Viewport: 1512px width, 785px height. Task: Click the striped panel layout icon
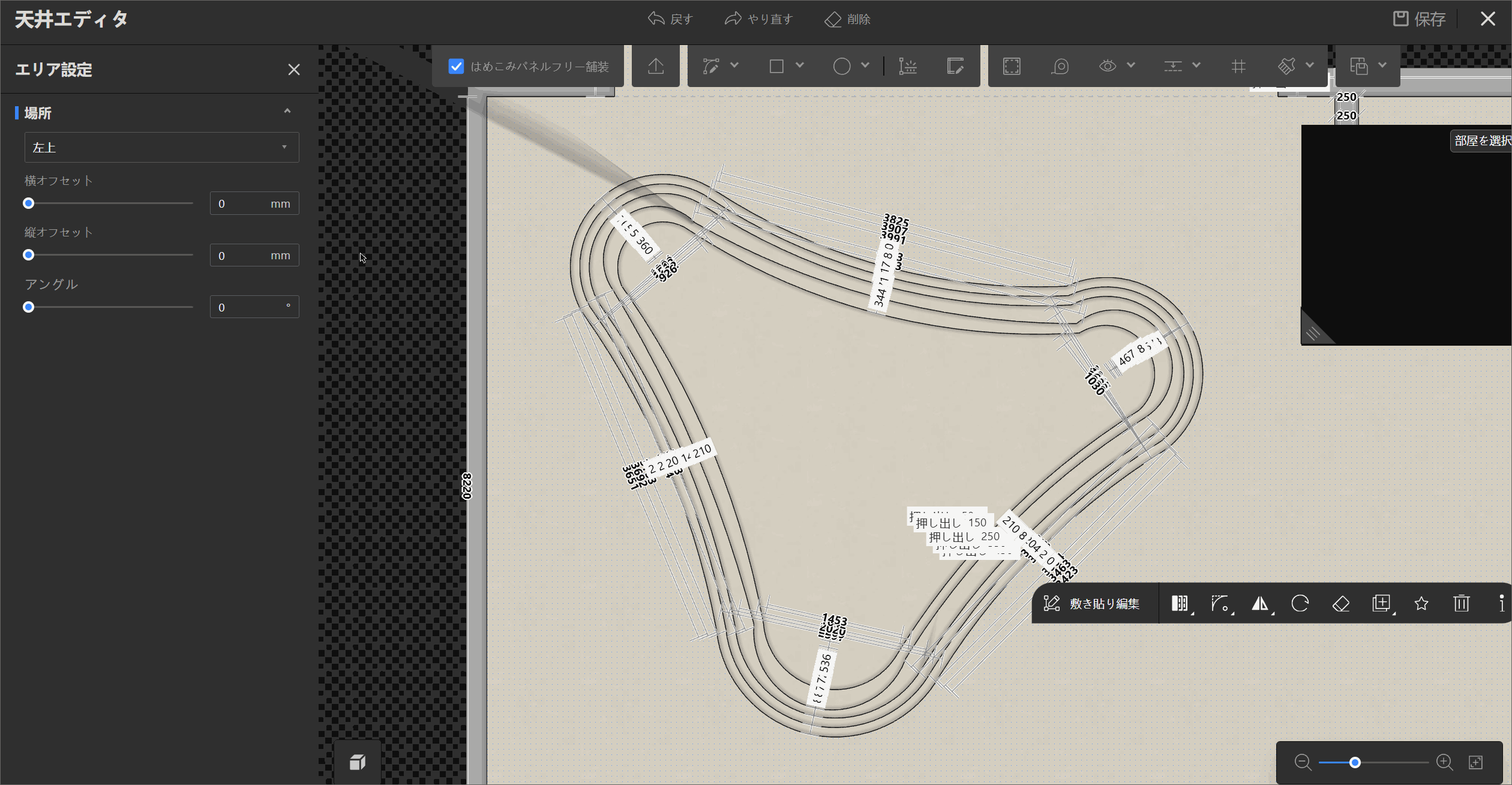tap(1180, 604)
